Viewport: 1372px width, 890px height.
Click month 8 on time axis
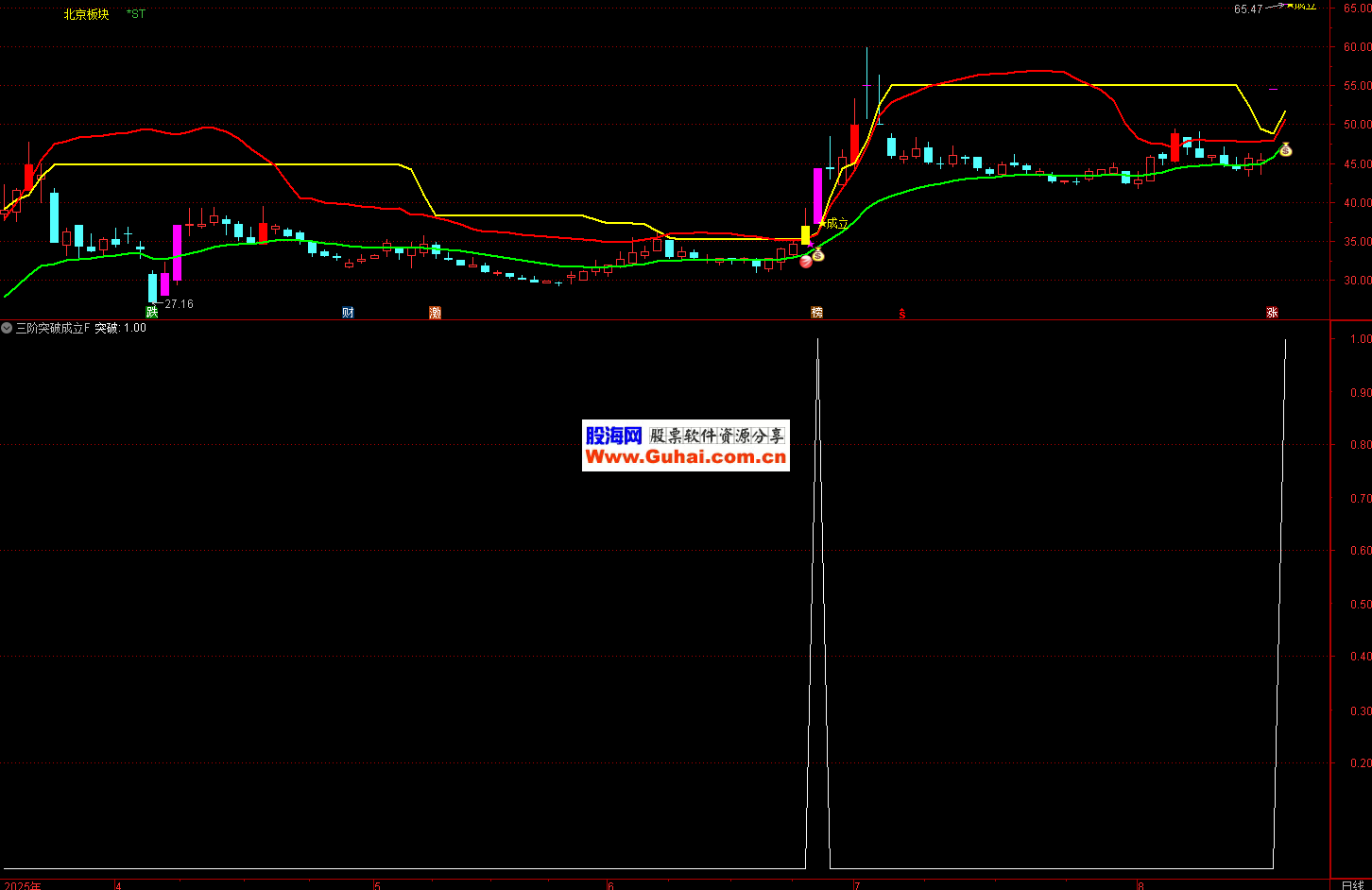(1141, 885)
